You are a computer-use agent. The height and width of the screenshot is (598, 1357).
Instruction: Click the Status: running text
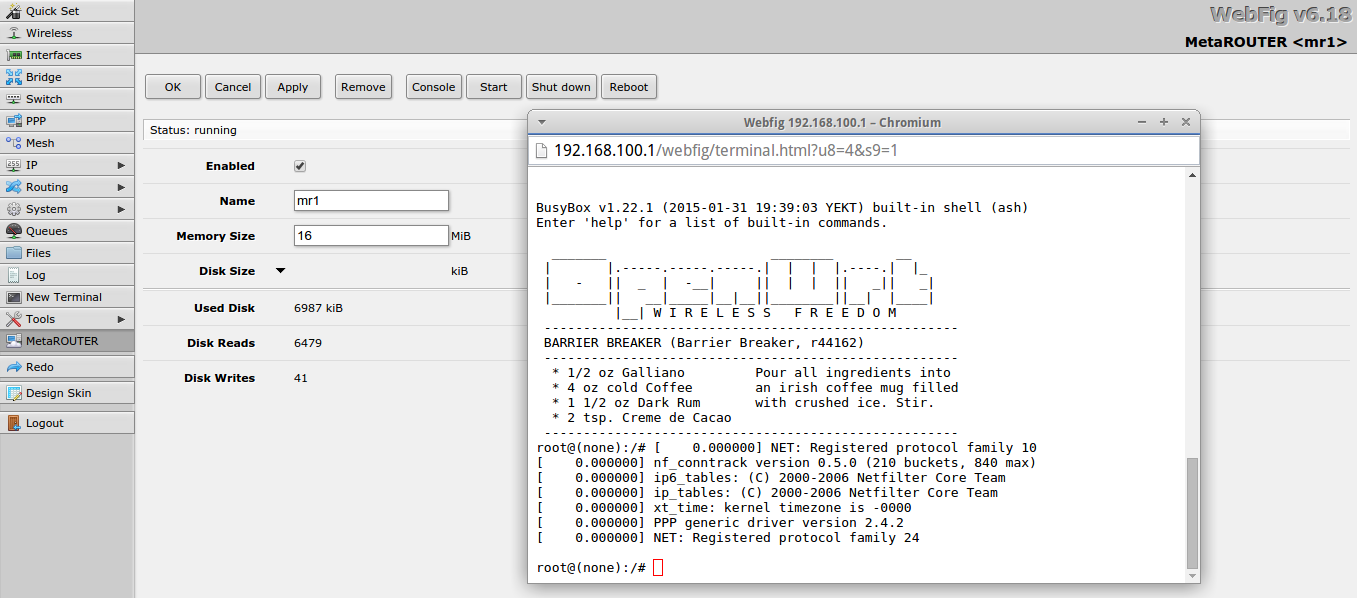coord(193,130)
